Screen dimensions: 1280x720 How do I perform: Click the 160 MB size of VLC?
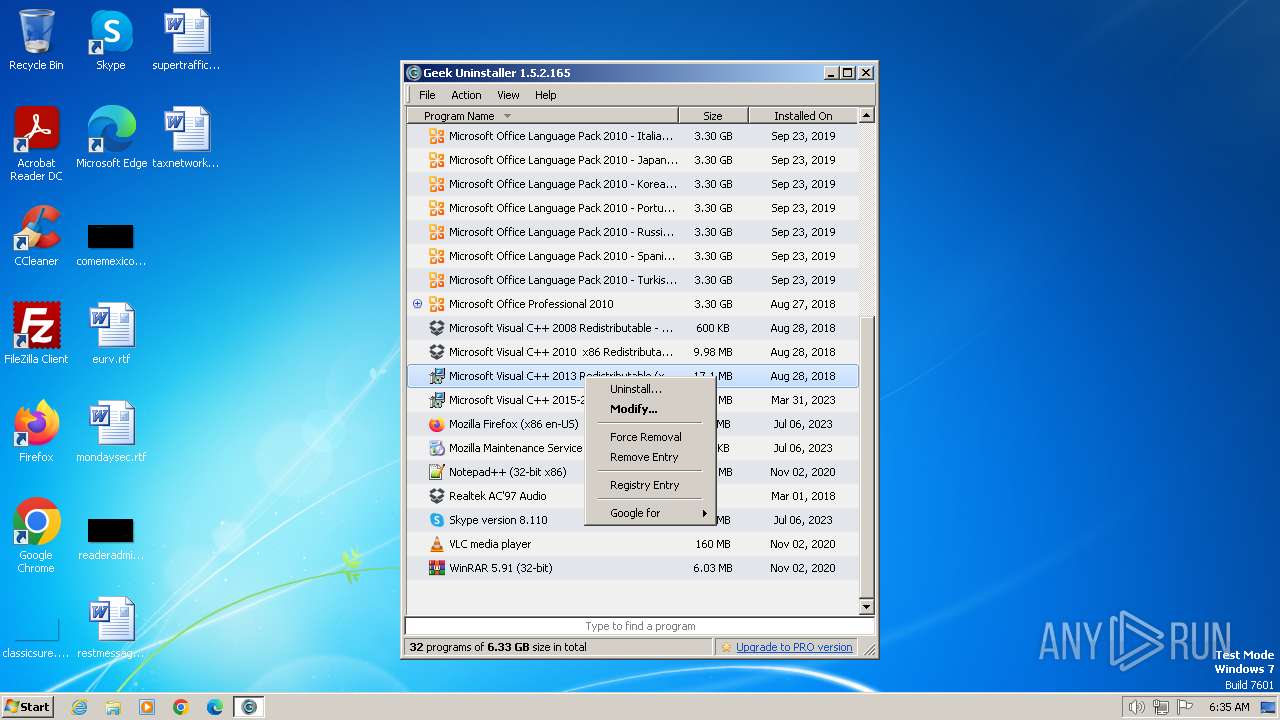point(713,544)
